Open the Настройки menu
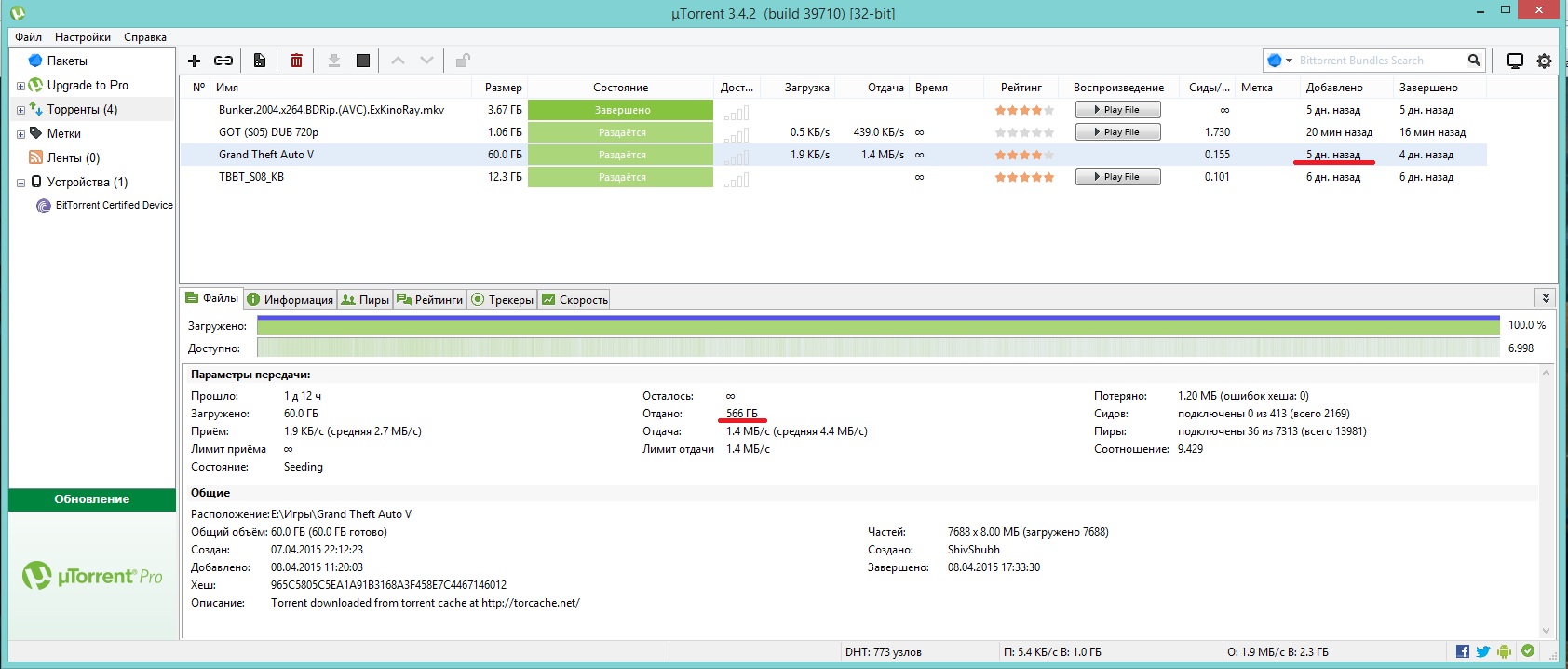This screenshot has width=1568, height=669. (83, 37)
